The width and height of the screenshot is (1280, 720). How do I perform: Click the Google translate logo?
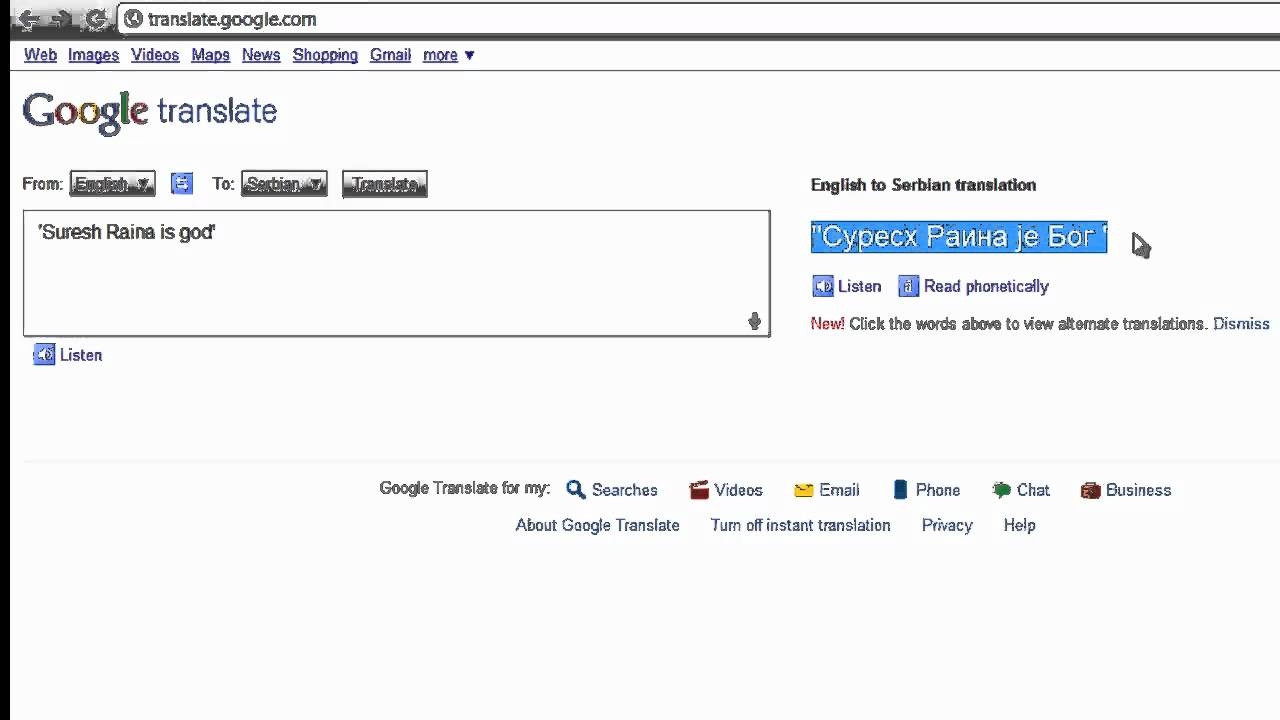[150, 112]
